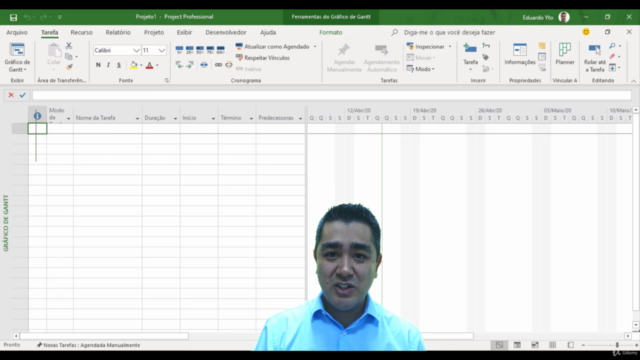Click the Task Notes yellow icon
640x360 pixels.
click(542, 46)
